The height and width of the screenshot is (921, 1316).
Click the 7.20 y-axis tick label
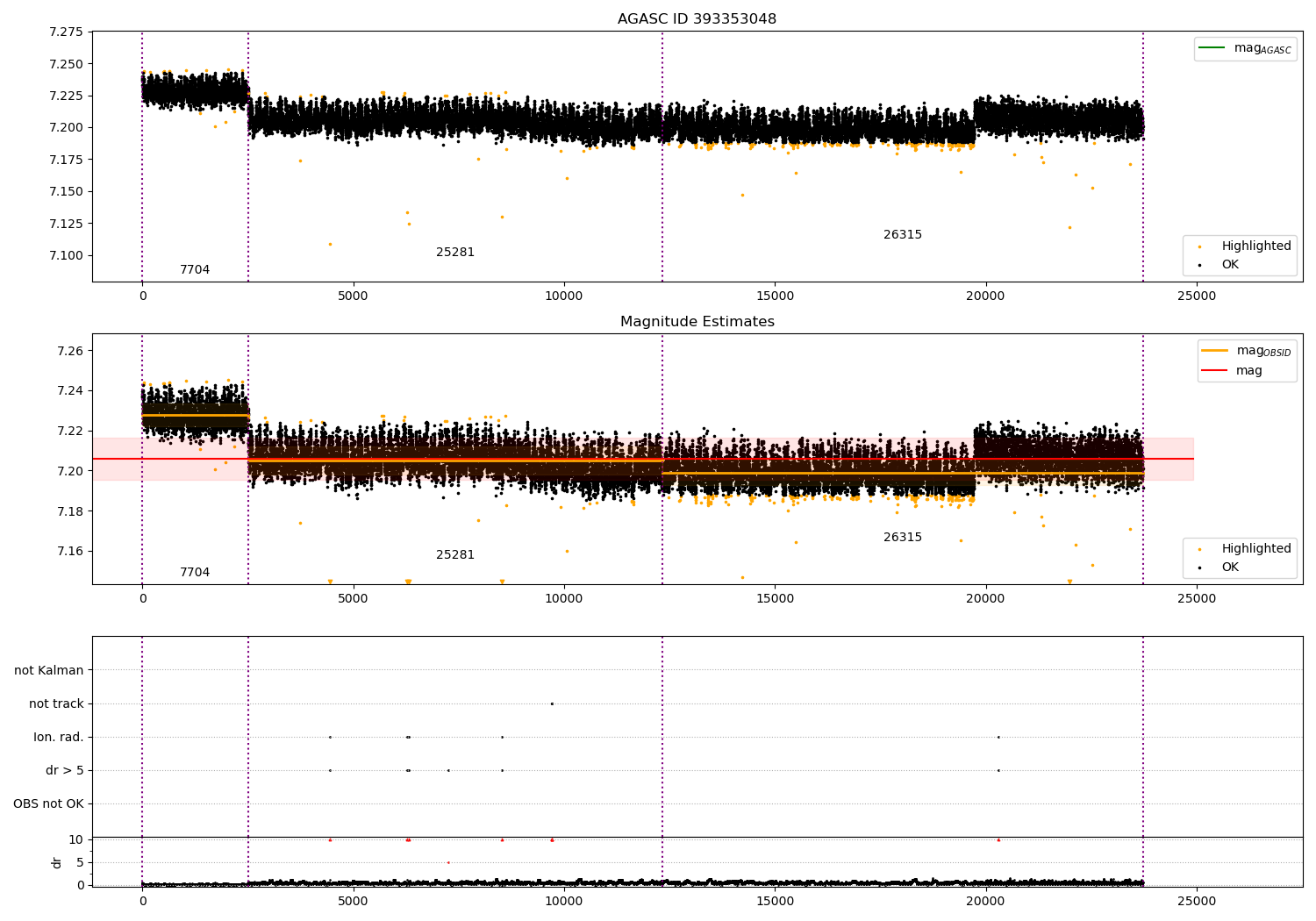coord(69,472)
